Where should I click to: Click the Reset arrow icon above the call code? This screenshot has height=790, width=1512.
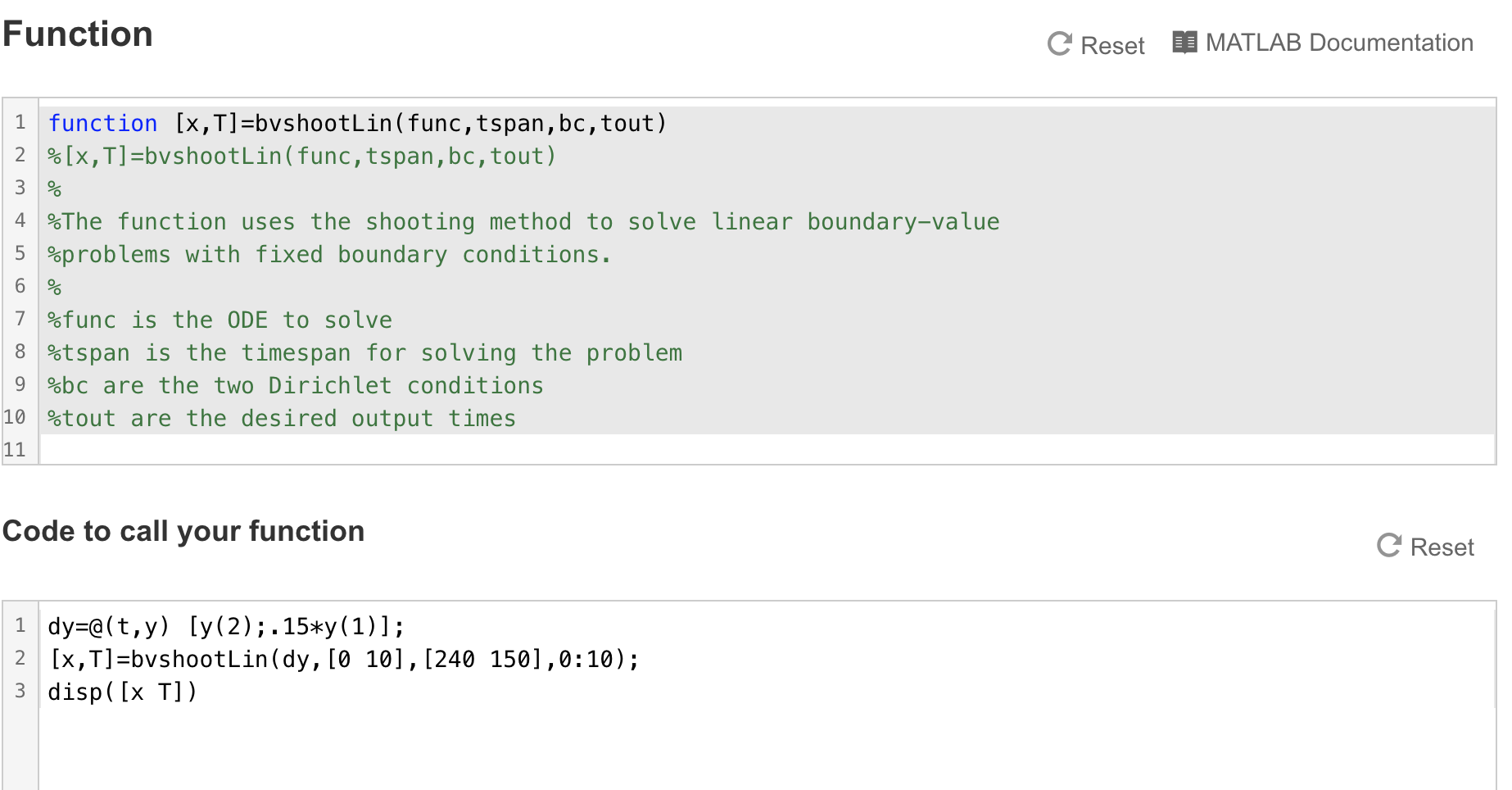(1389, 546)
